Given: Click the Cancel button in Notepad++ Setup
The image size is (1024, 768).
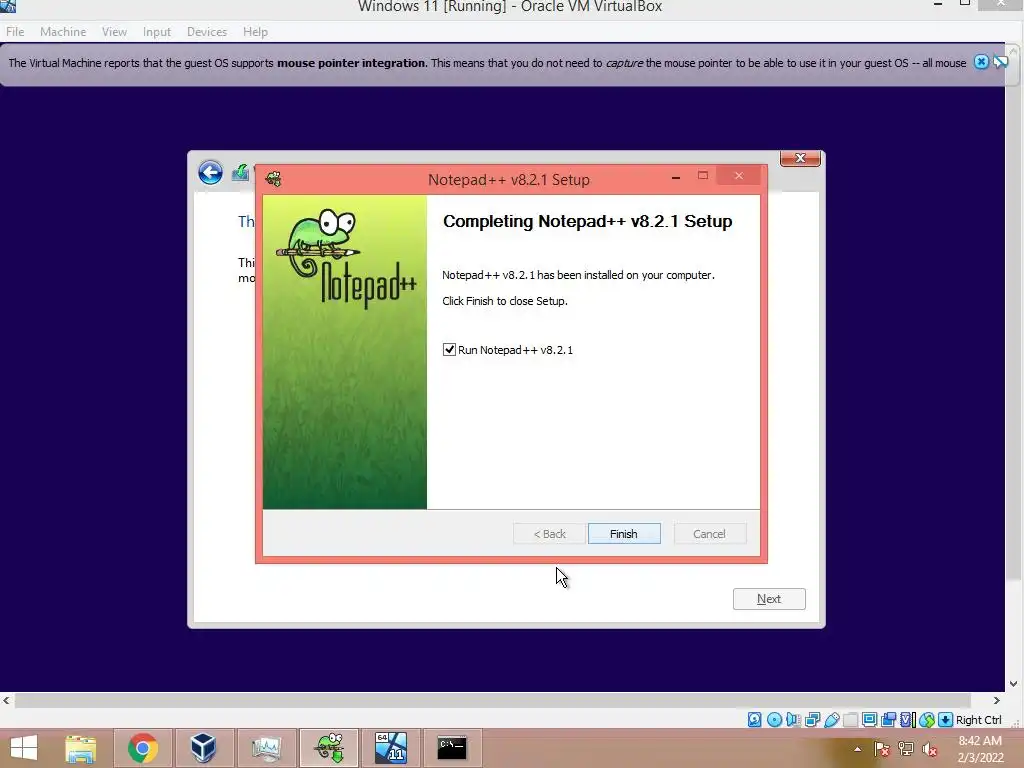Looking at the screenshot, I should (709, 534).
